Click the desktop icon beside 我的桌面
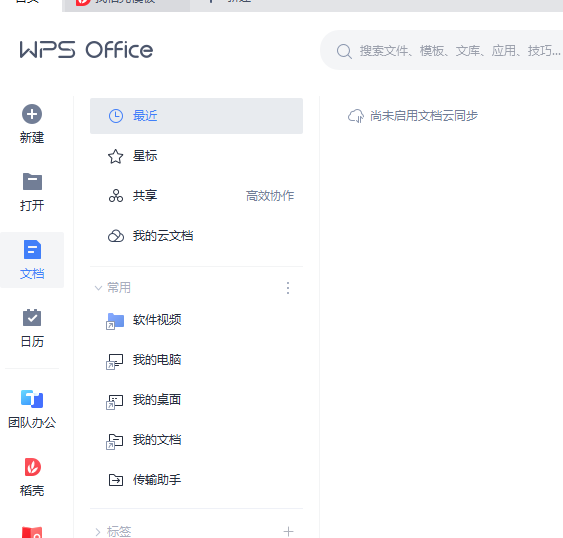Screen dimensions: 563x538 [115, 402]
